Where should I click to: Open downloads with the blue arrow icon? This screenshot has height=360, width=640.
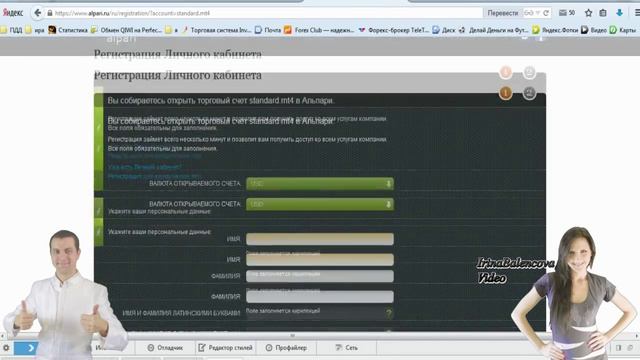[x=619, y=13]
